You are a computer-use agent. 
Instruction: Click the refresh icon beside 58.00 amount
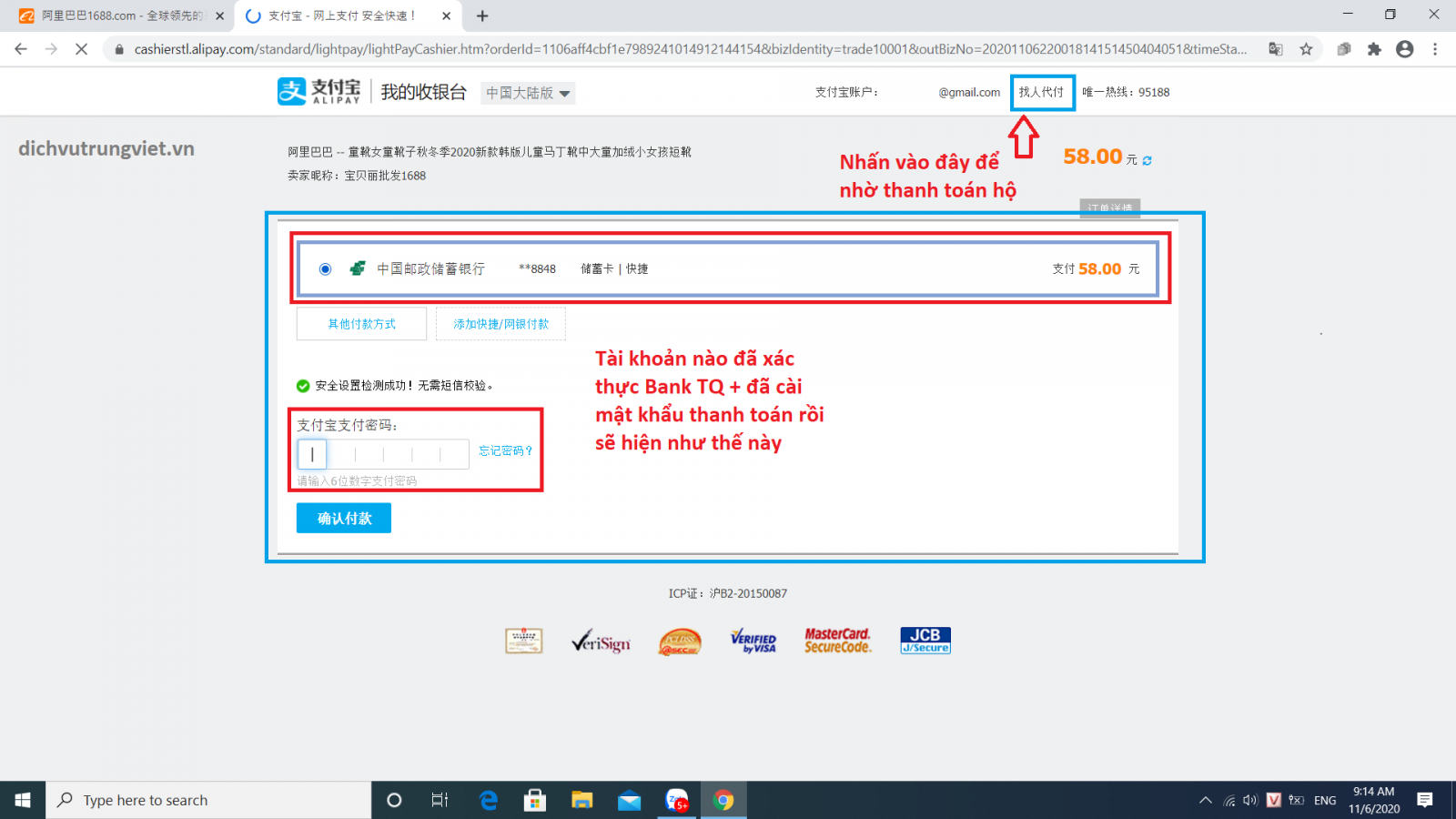1148,160
